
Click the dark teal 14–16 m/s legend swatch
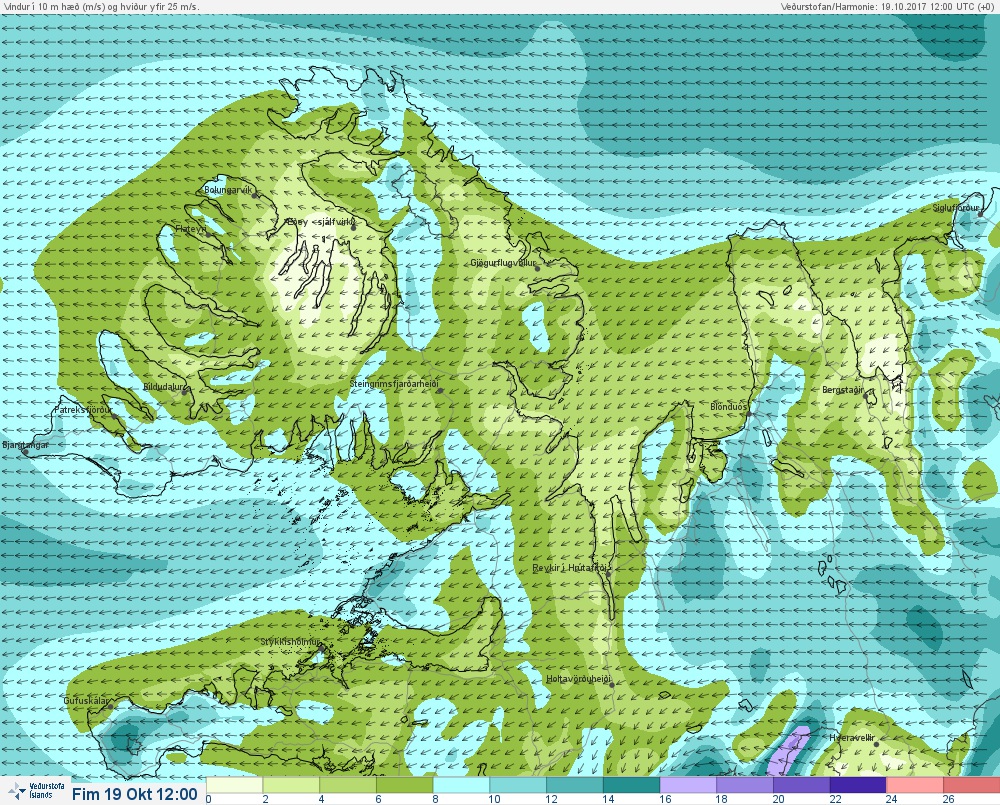pos(631,785)
